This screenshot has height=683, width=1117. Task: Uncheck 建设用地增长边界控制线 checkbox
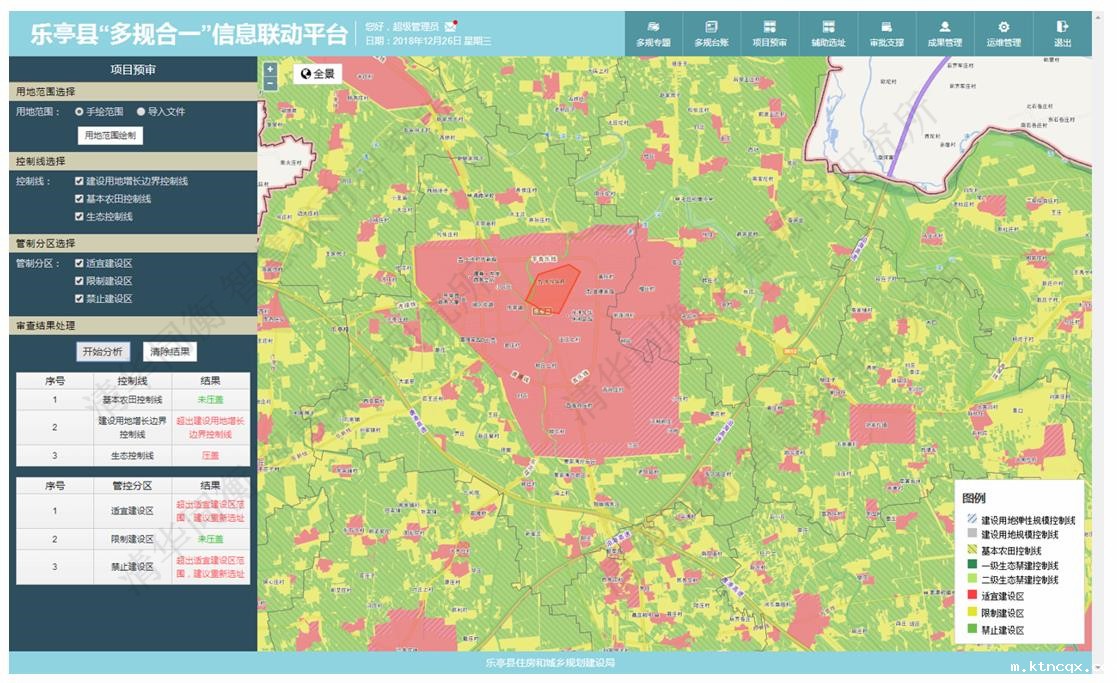click(79, 182)
